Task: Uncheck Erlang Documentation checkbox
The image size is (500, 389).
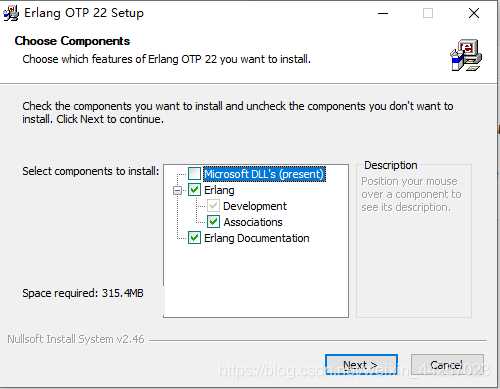Action: coord(194,238)
